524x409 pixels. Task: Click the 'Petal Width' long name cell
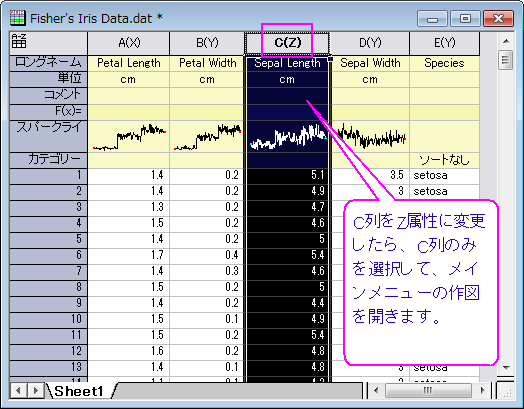point(207,63)
